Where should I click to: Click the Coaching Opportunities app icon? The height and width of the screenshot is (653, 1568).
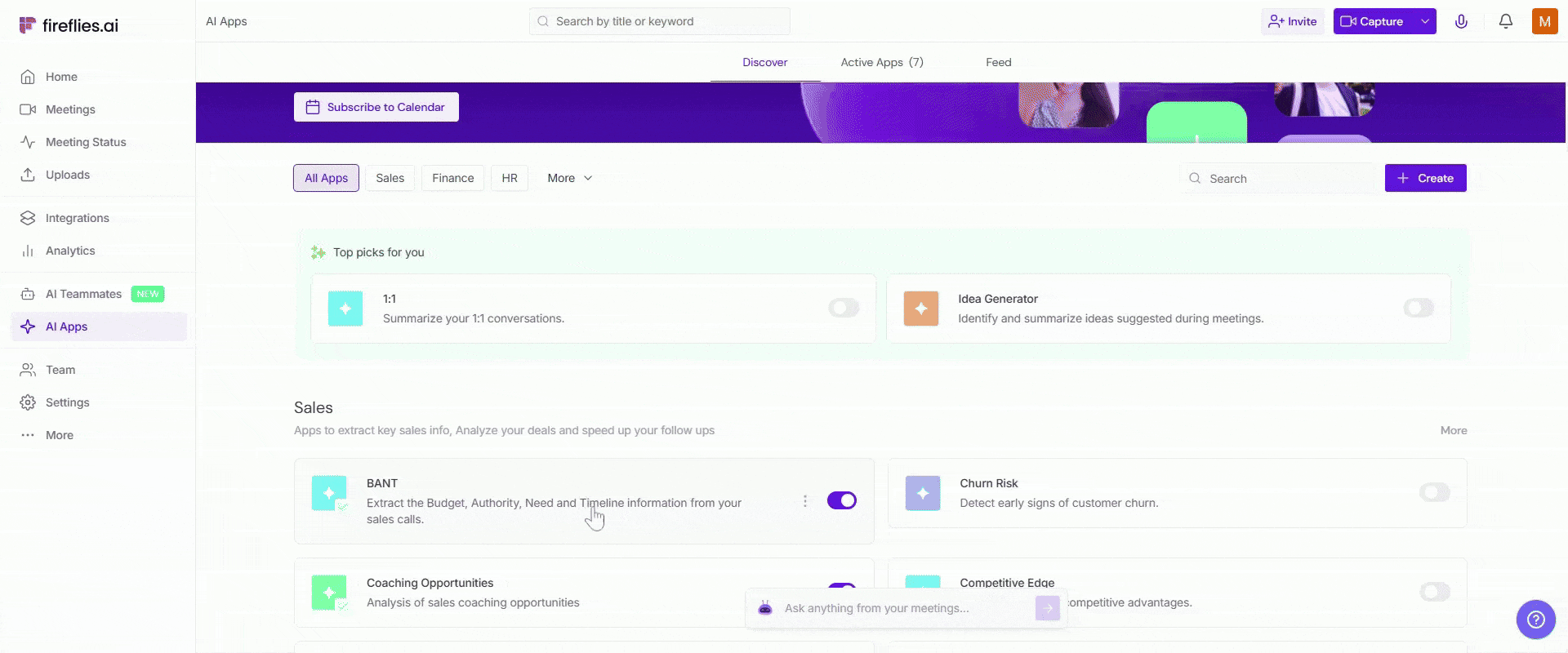tap(329, 593)
